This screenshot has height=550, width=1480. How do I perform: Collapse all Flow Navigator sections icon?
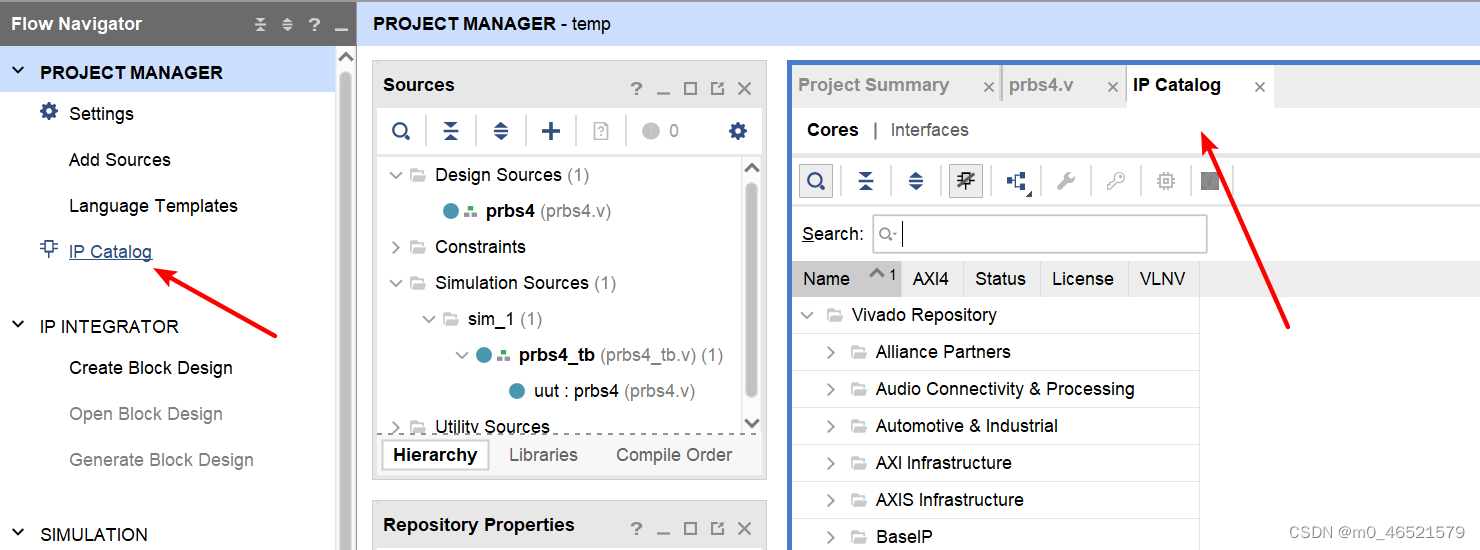tap(261, 24)
